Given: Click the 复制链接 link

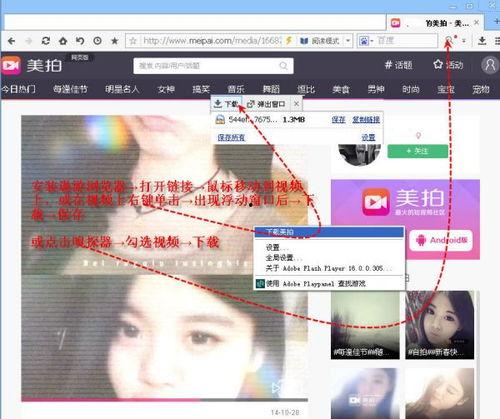Looking at the screenshot, I should 366,120.
